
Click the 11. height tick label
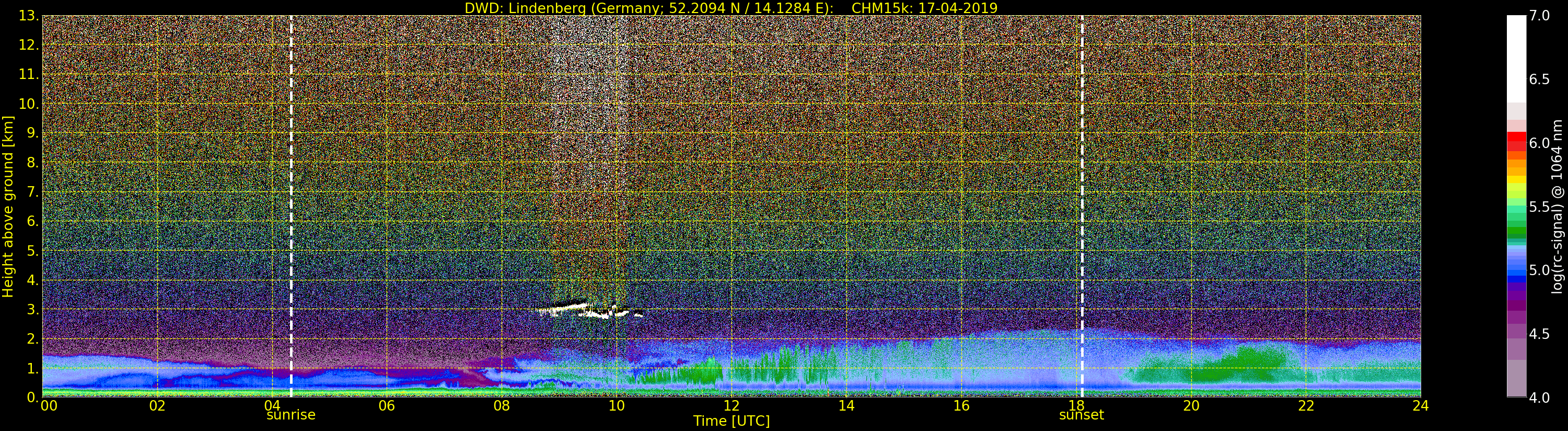point(29,74)
